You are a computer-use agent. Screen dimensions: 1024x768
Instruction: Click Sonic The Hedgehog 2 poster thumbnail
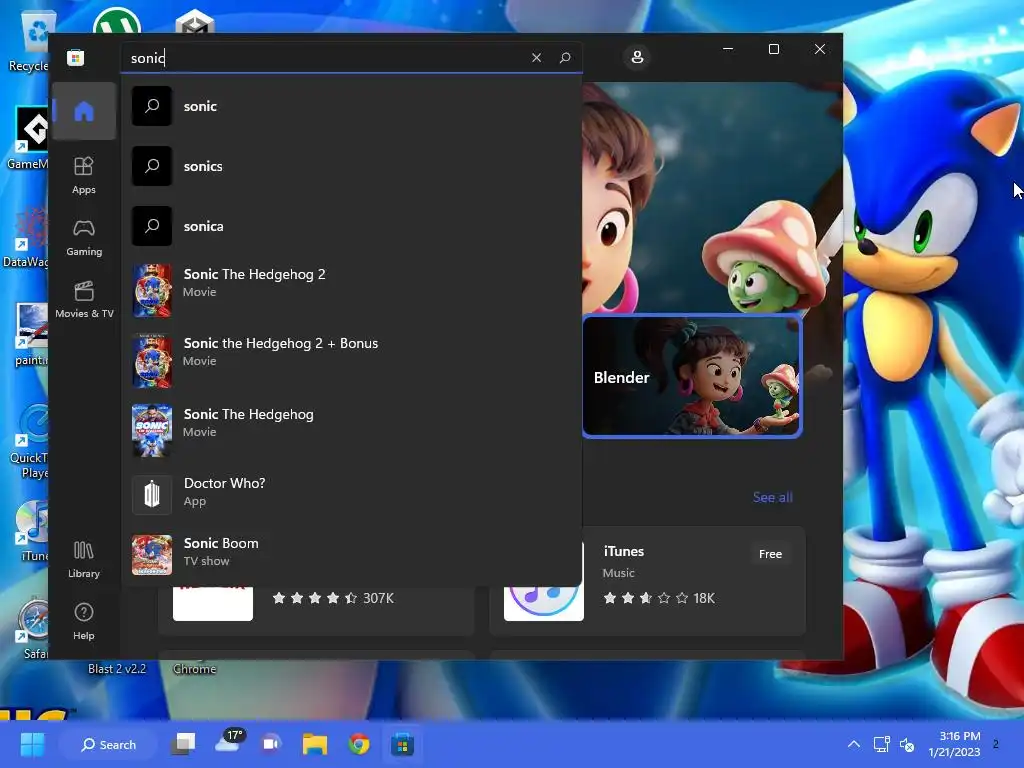(x=152, y=290)
